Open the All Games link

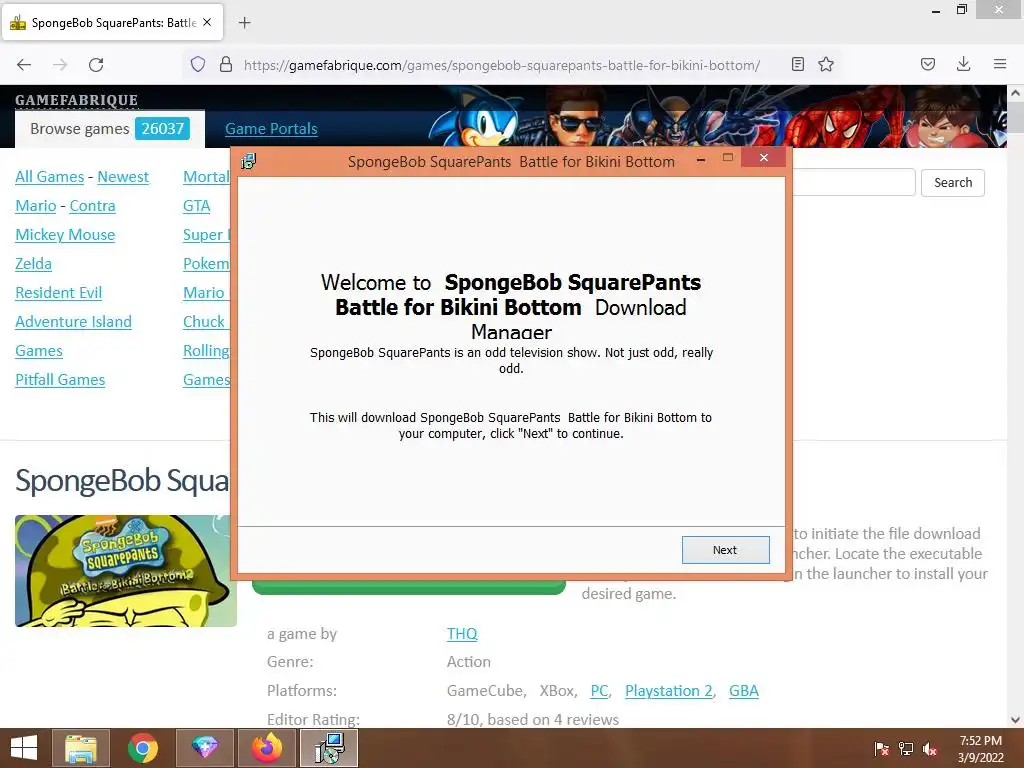(x=50, y=177)
